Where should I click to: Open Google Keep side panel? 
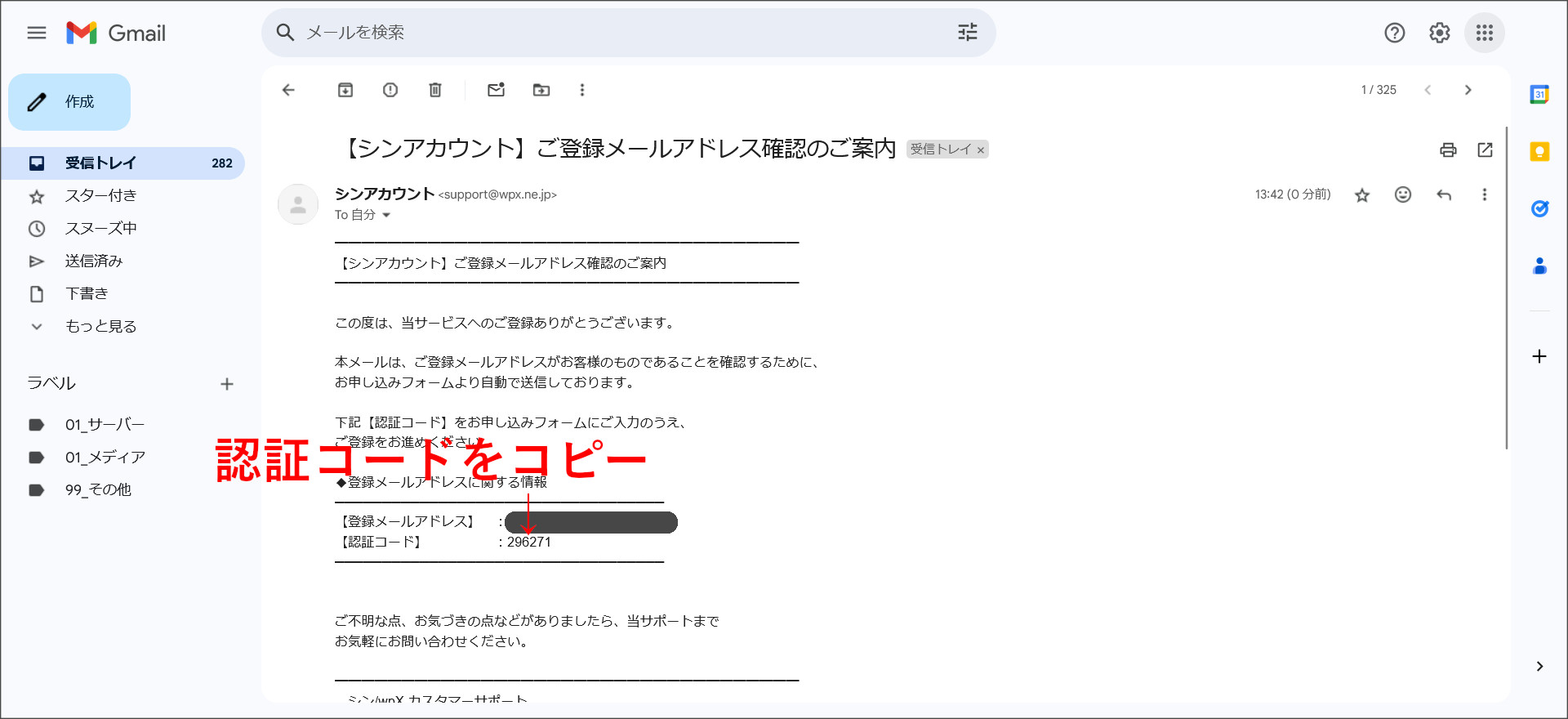(1539, 151)
